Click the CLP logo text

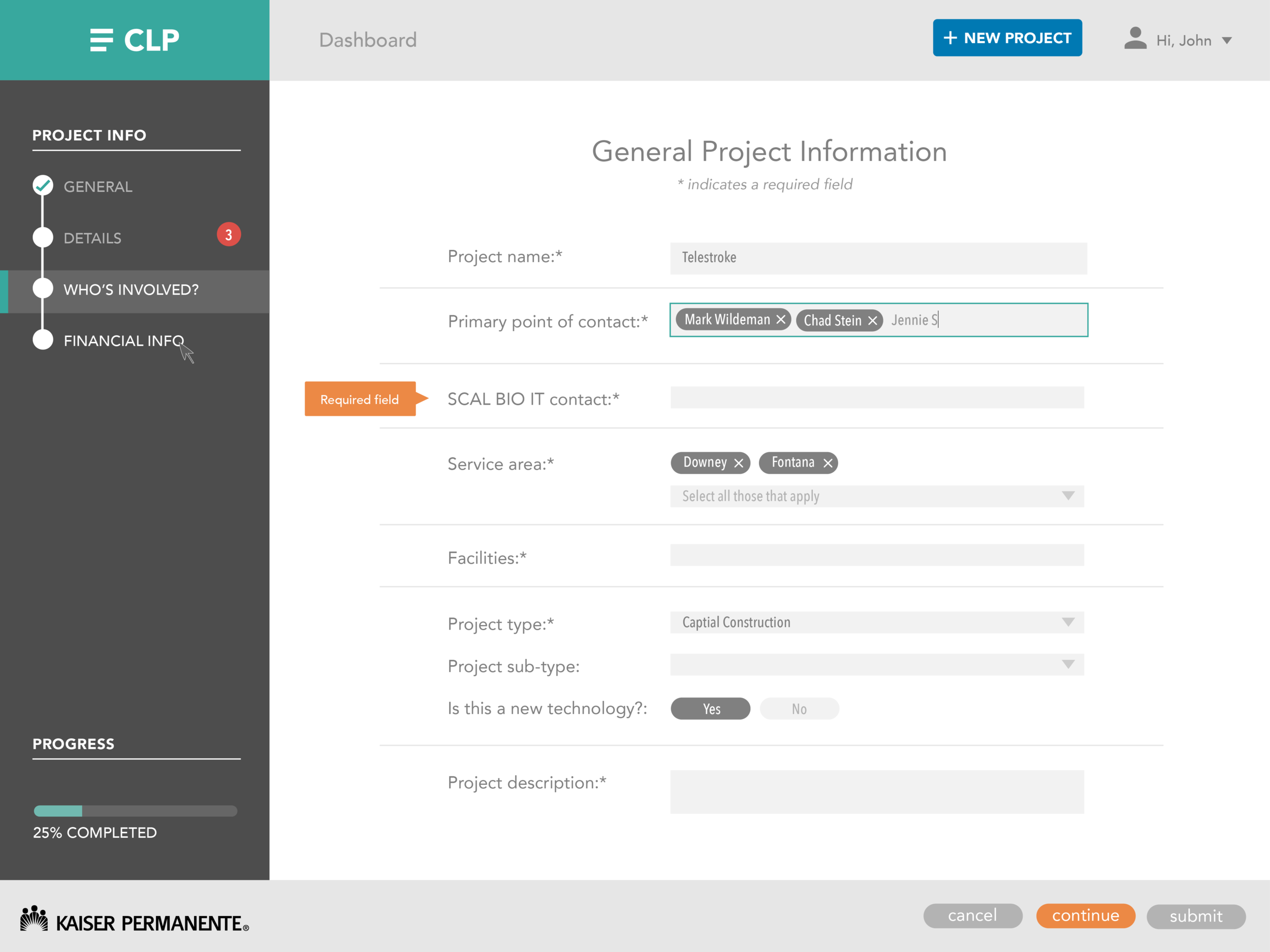151,40
